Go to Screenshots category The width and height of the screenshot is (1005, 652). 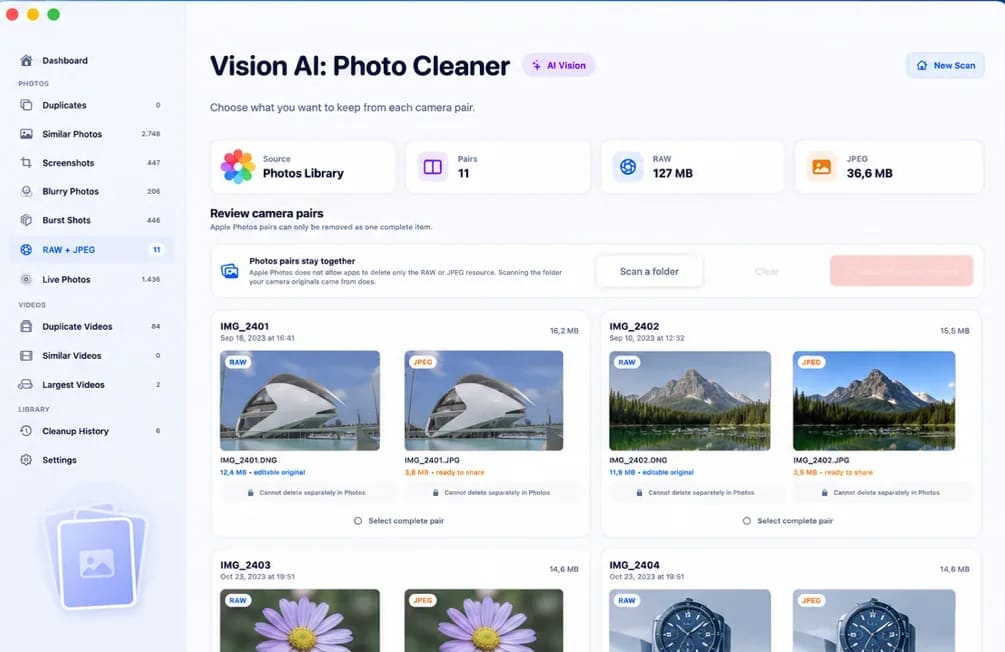pyautogui.click(x=90, y=163)
